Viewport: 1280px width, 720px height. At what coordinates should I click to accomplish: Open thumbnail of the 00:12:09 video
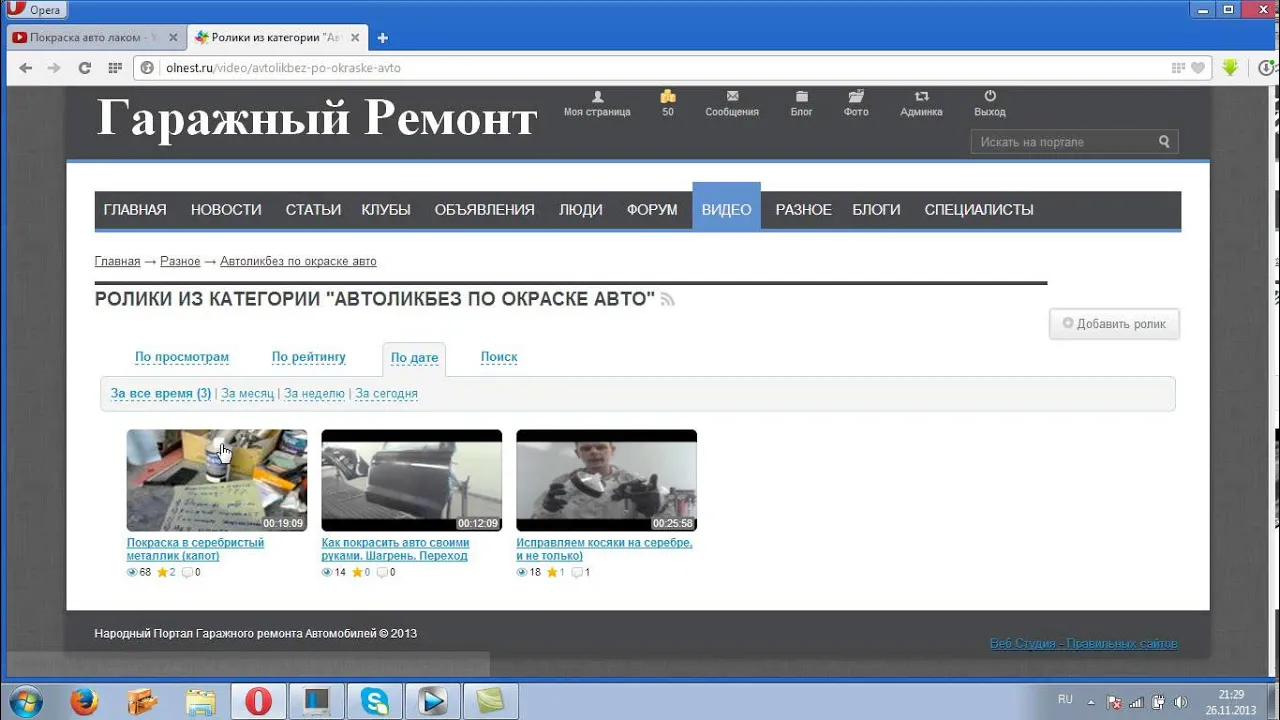pyautogui.click(x=412, y=480)
